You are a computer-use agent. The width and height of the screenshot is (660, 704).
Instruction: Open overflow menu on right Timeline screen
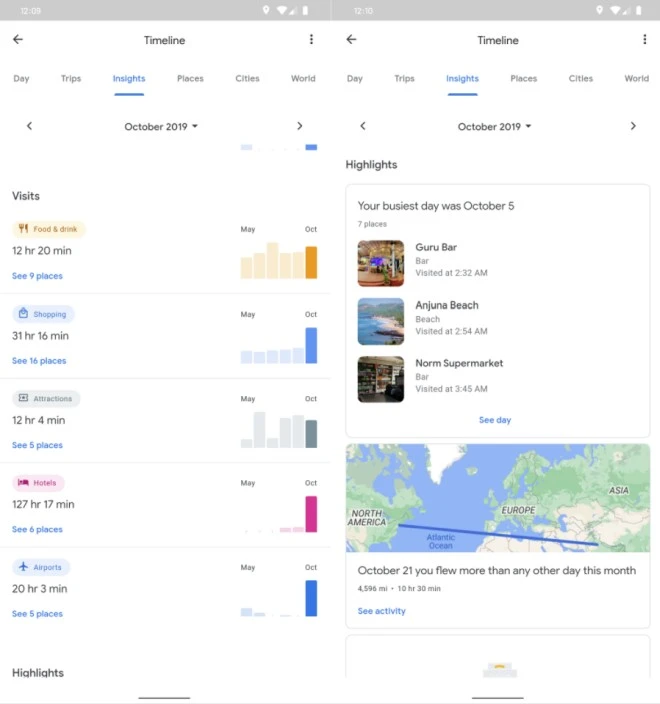click(x=645, y=40)
